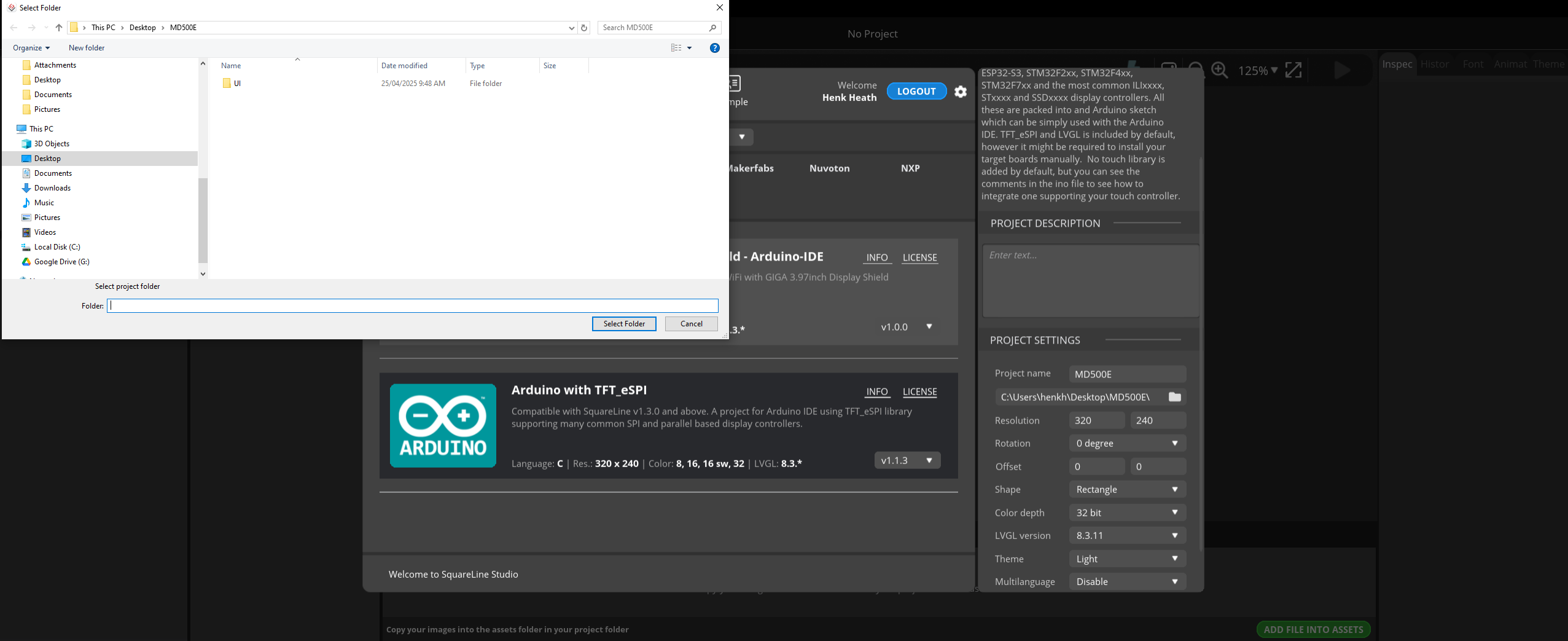Log out of SquareLine Studio
The image size is (1568, 641).
pyautogui.click(x=916, y=92)
